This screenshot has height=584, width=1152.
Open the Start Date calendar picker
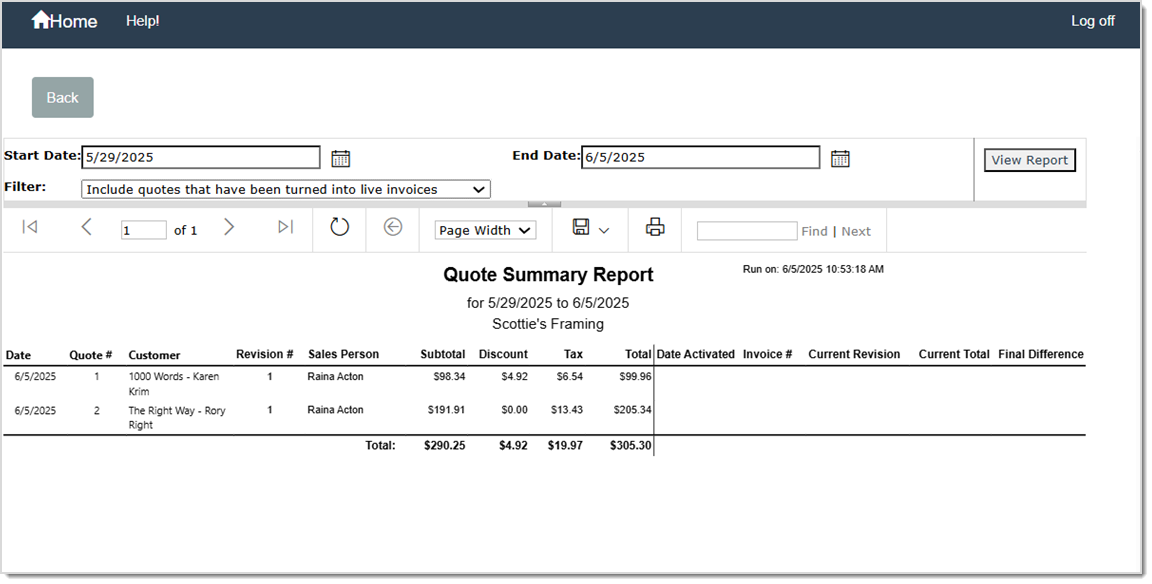(x=340, y=157)
